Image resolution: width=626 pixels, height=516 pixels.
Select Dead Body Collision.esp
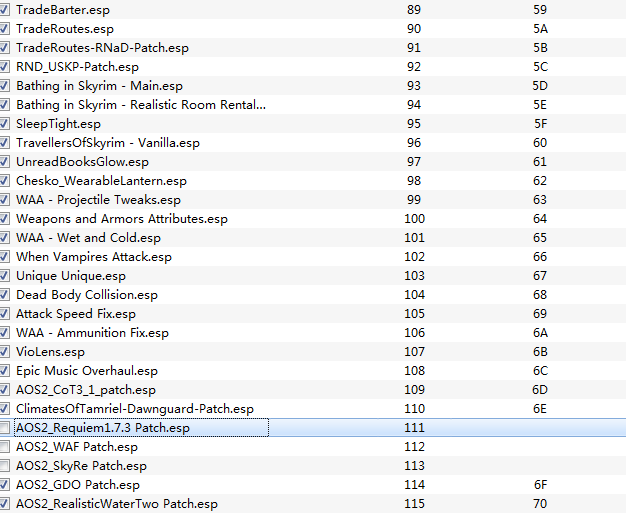[87, 295]
